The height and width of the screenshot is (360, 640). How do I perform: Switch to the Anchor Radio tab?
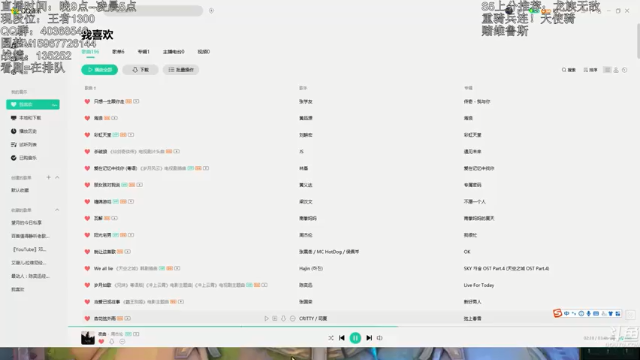tap(173, 52)
